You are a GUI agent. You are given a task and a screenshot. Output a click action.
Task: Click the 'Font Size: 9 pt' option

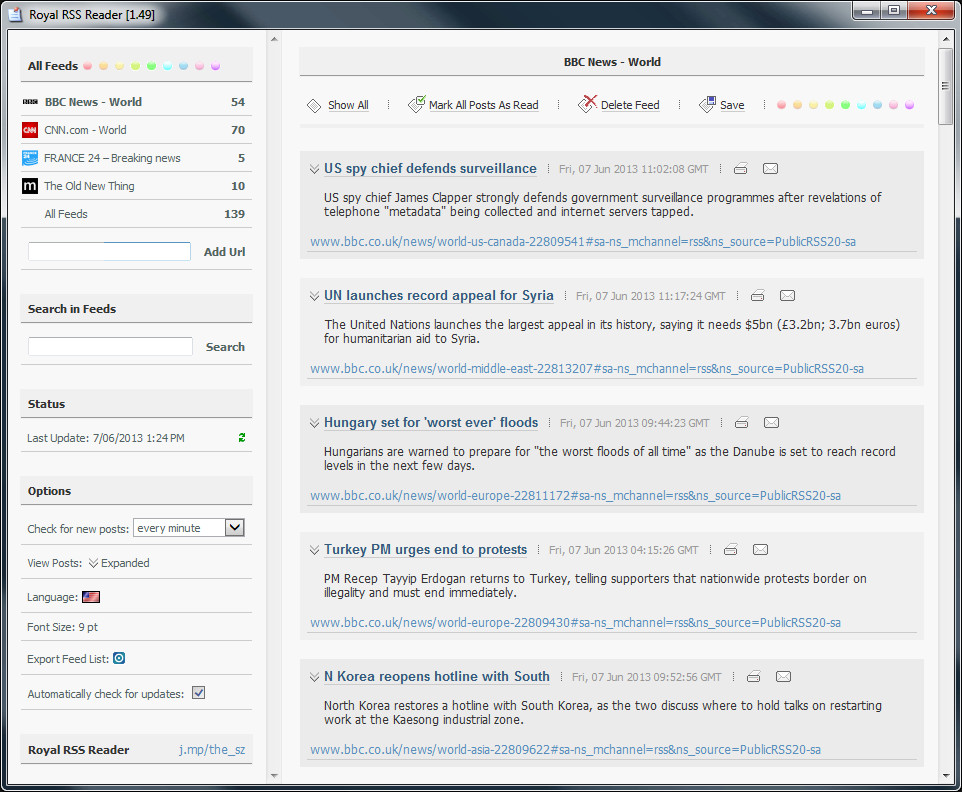coord(63,627)
